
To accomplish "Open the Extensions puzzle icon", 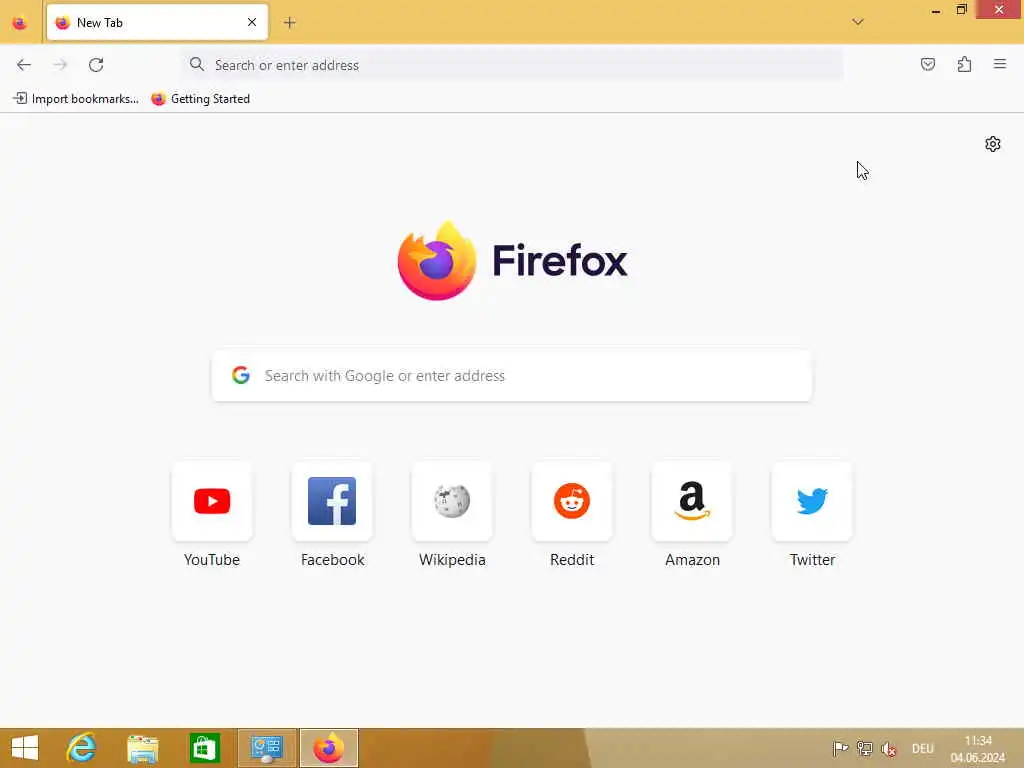I will coord(964,64).
